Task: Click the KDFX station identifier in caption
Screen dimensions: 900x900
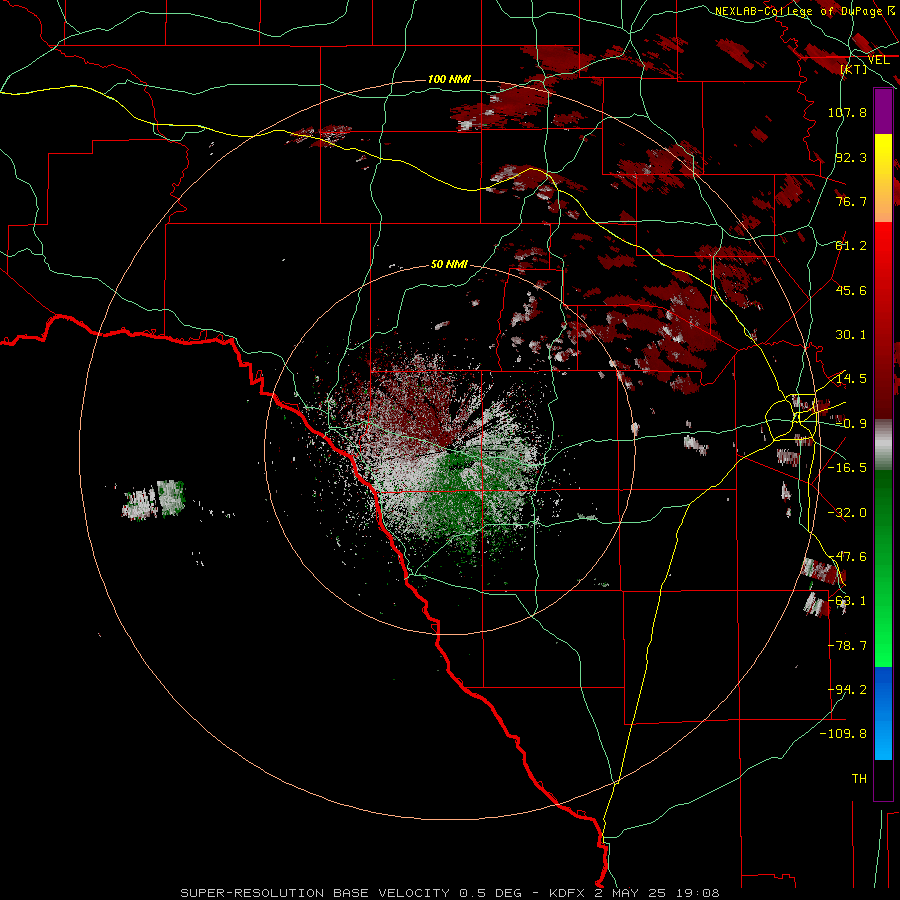Action: pyautogui.click(x=567, y=893)
